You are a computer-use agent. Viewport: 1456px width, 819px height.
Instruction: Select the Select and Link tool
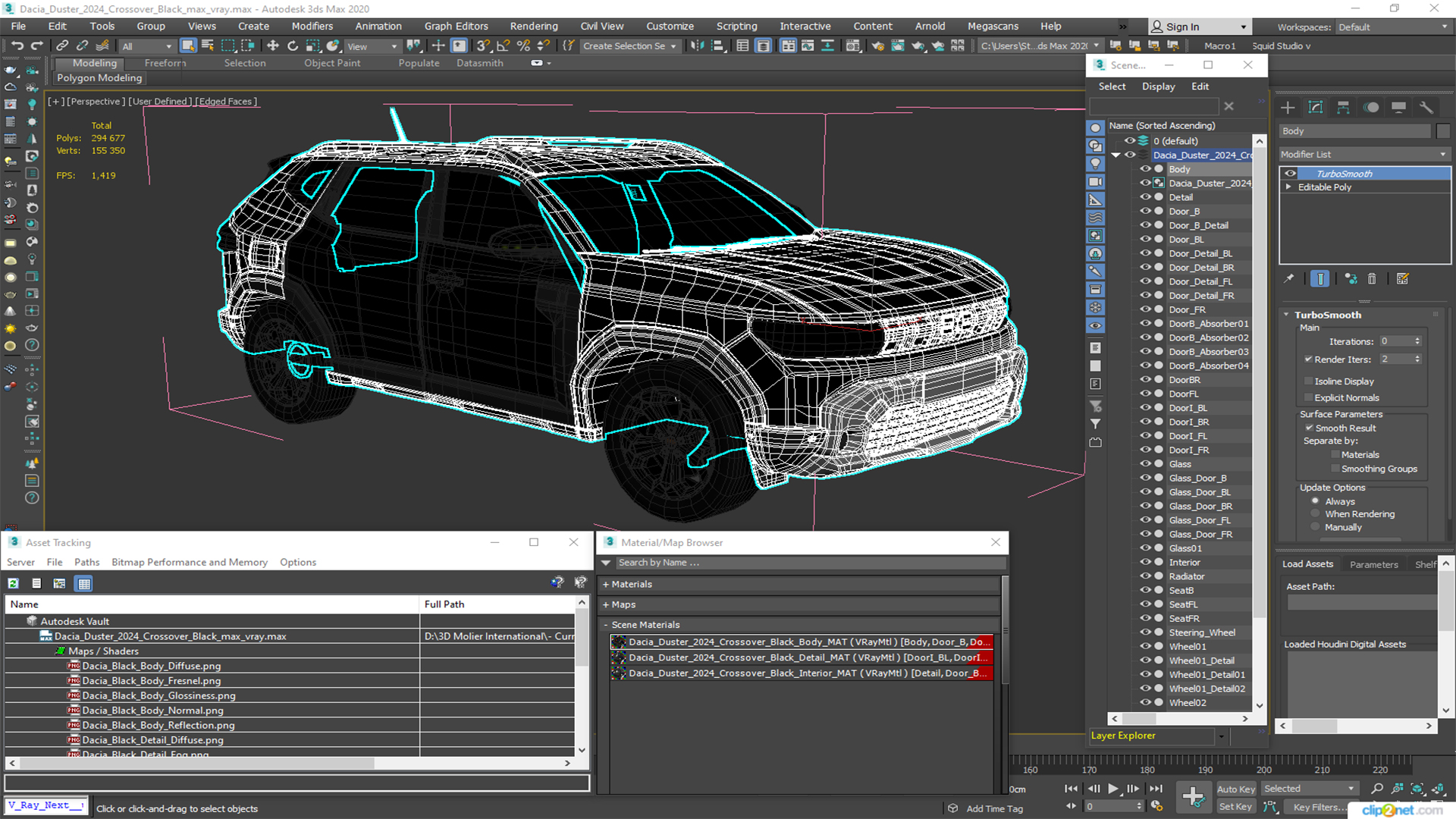tap(63, 45)
